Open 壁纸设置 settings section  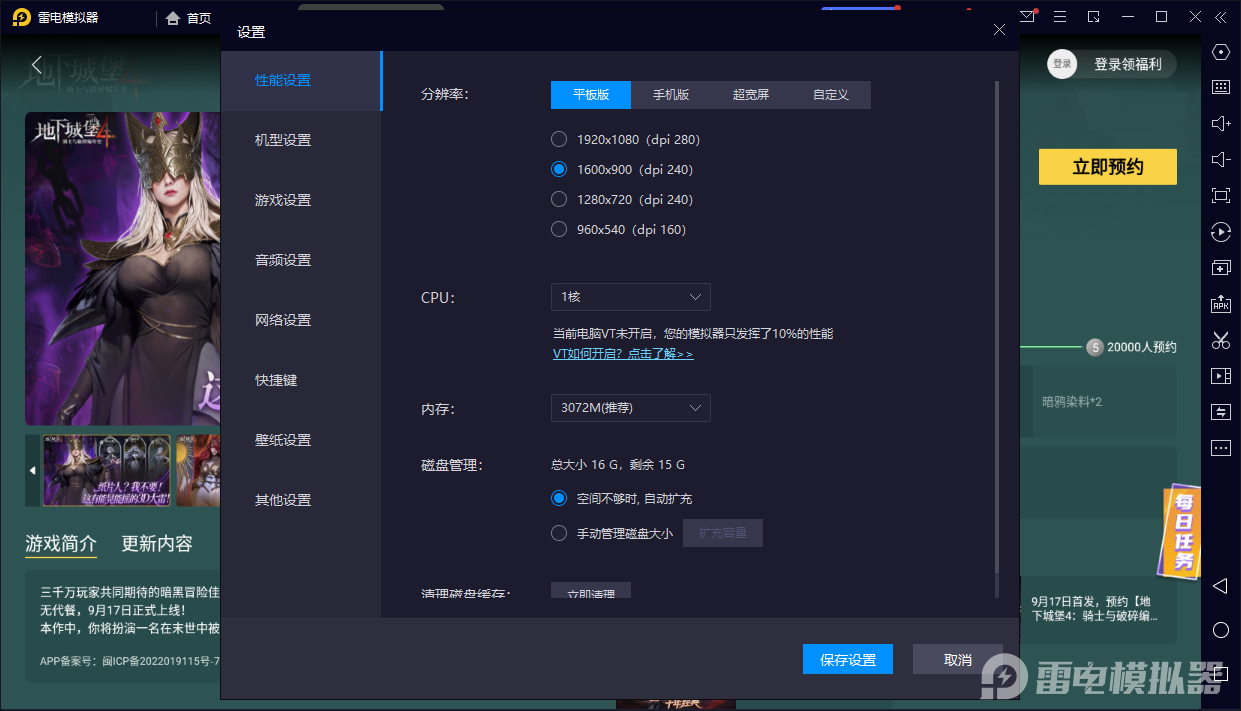coord(301,440)
